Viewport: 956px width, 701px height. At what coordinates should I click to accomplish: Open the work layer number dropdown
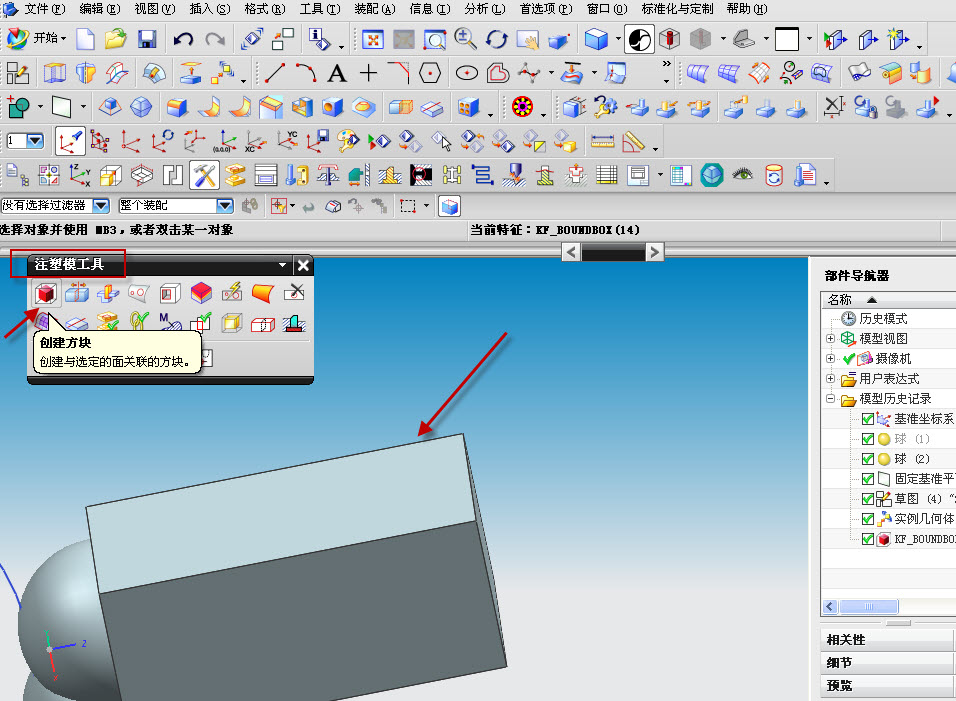[x=35, y=141]
